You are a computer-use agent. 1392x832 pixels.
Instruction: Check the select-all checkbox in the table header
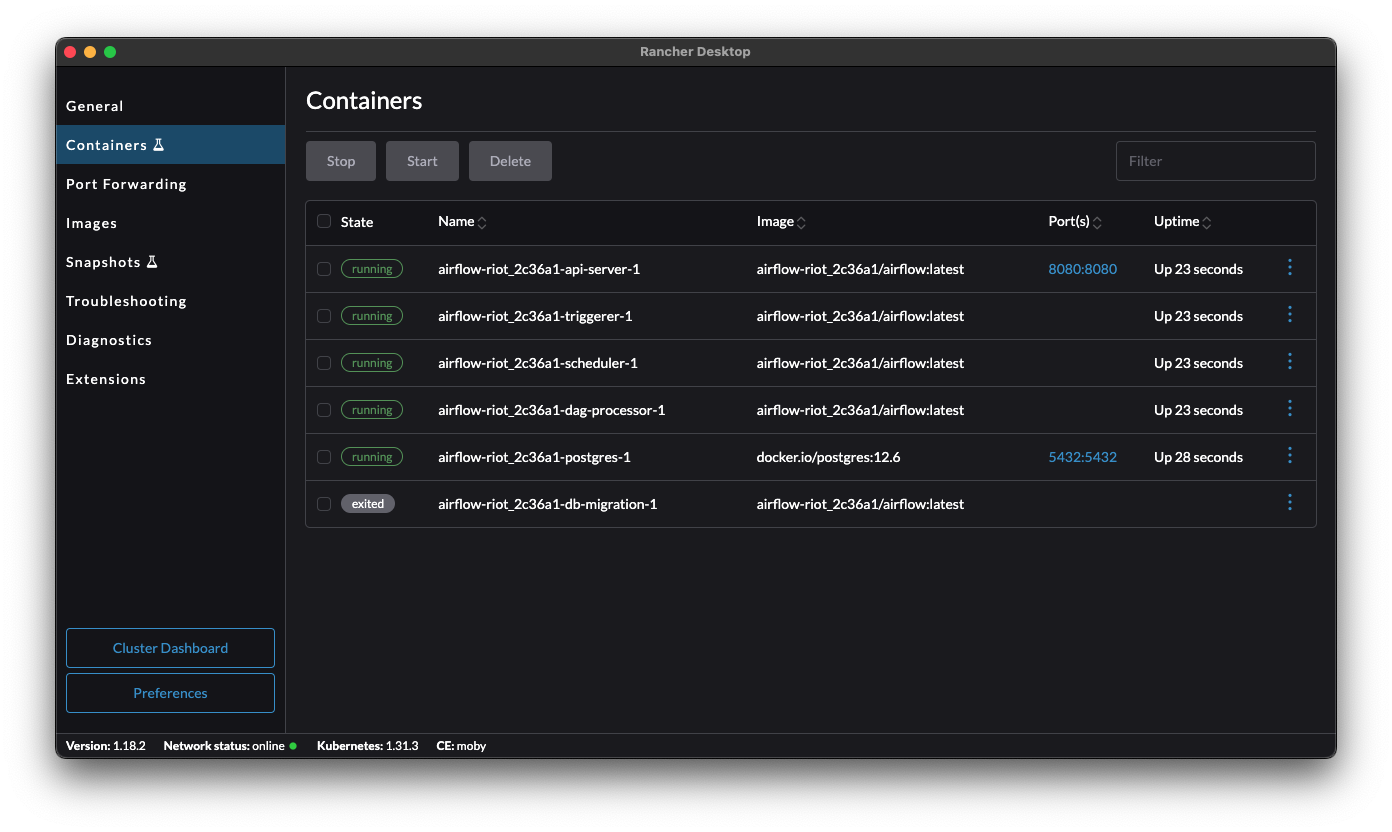click(323, 220)
